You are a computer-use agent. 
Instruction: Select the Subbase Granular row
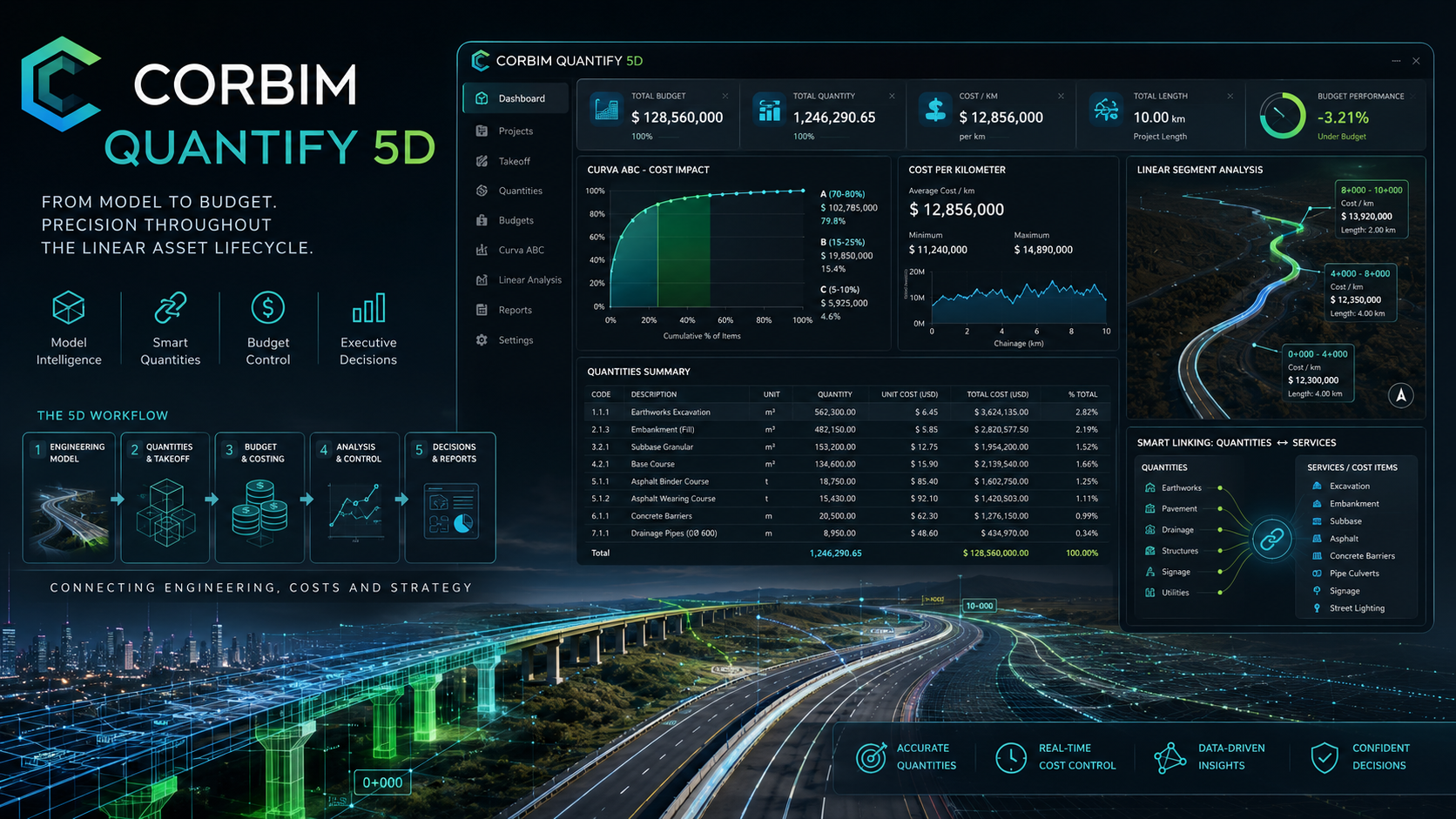pyautogui.click(x=846, y=446)
